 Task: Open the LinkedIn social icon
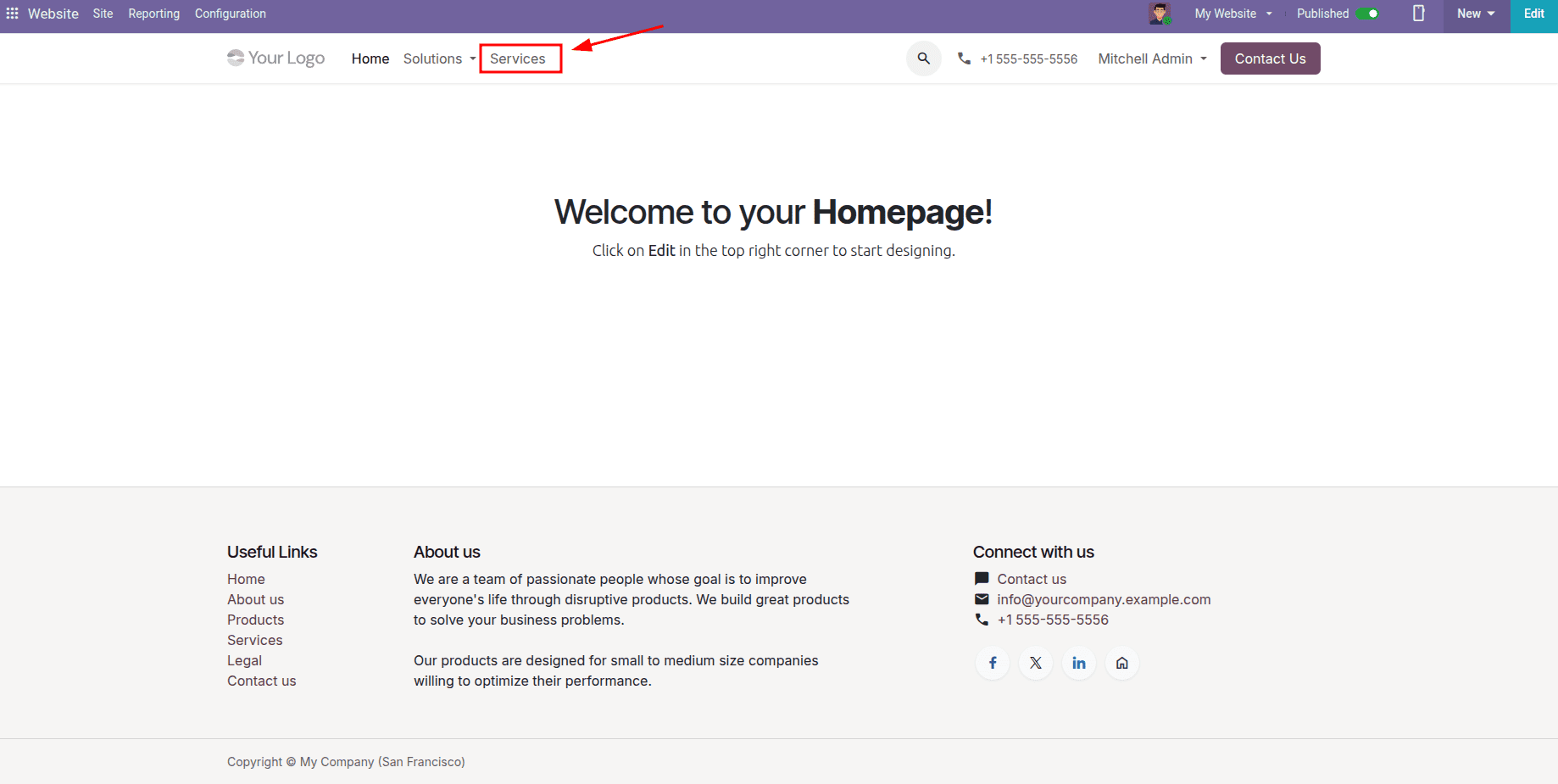click(1079, 663)
